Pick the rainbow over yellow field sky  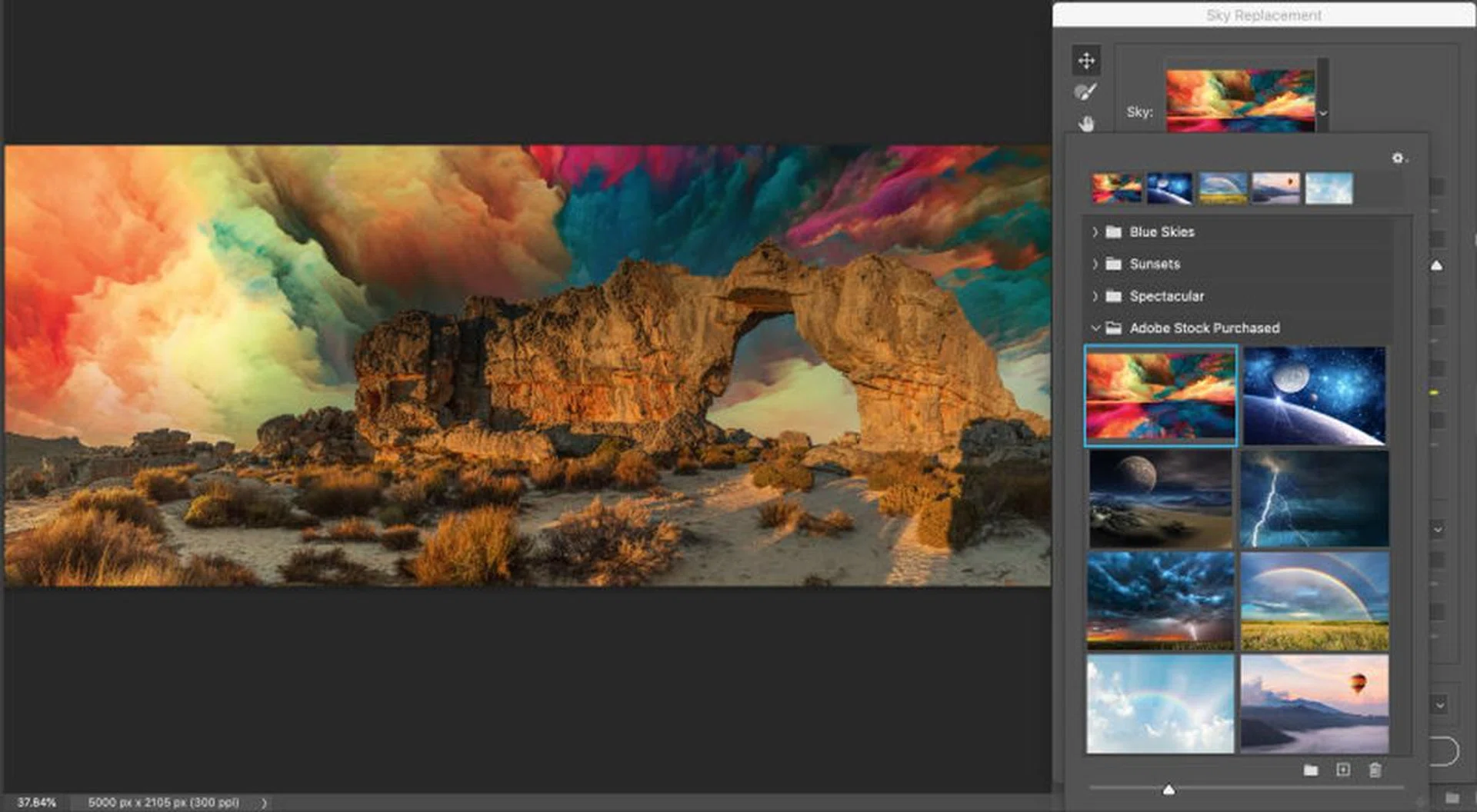(1314, 601)
